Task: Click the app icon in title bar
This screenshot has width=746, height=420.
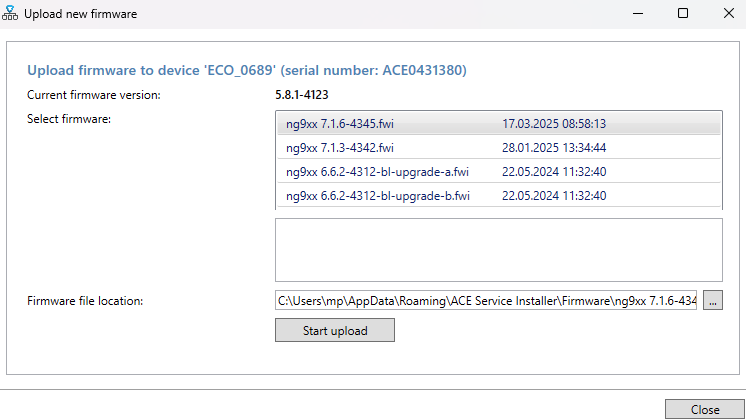Action: click(12, 14)
